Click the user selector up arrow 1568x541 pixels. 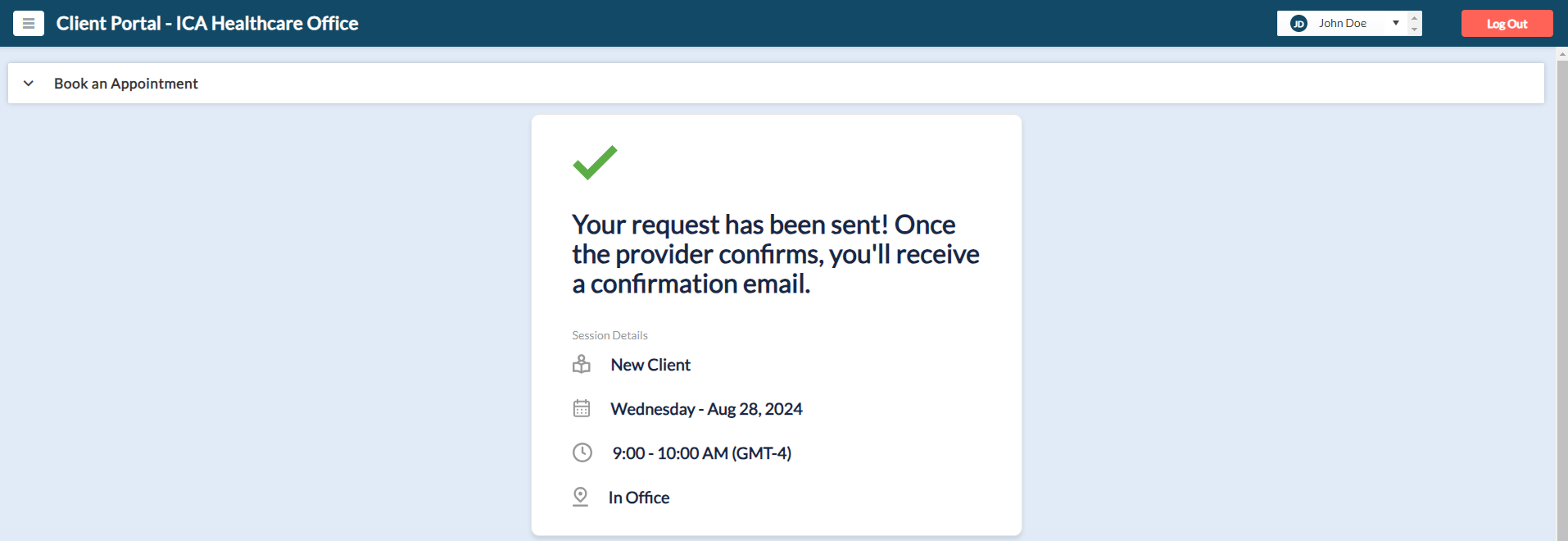pos(1415,17)
